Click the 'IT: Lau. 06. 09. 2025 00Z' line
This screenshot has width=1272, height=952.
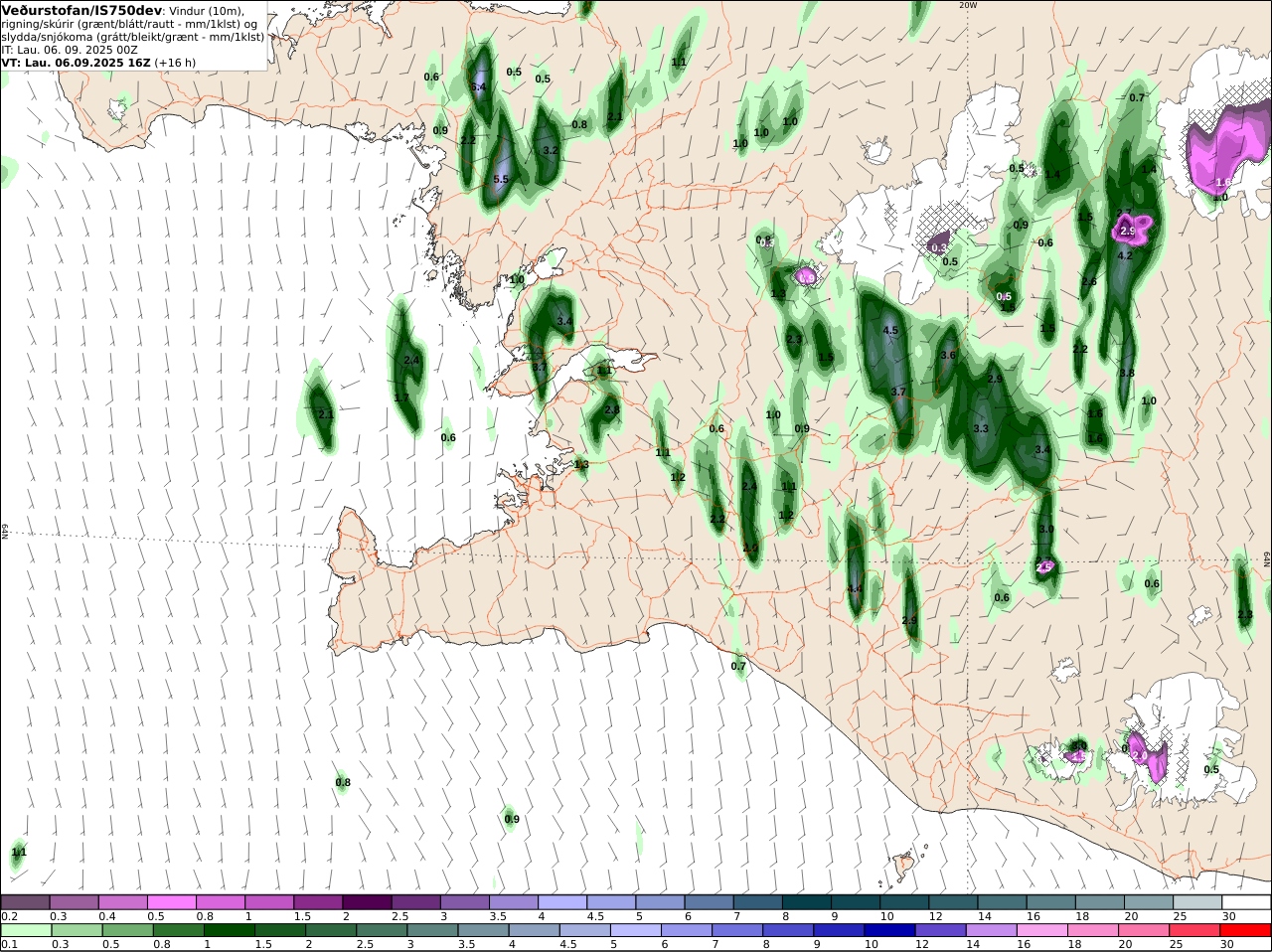tap(70, 49)
